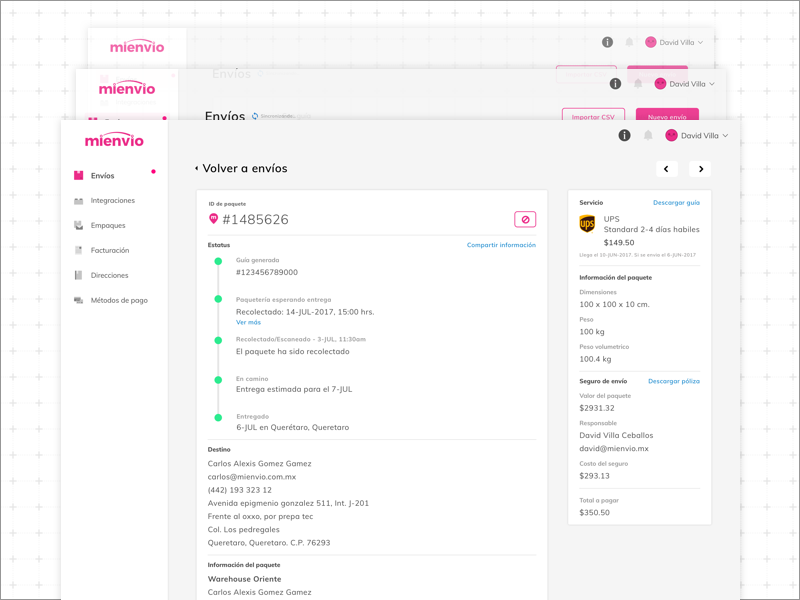The width and height of the screenshot is (800, 600).
Task: Expand details with Ver más
Action: (248, 322)
